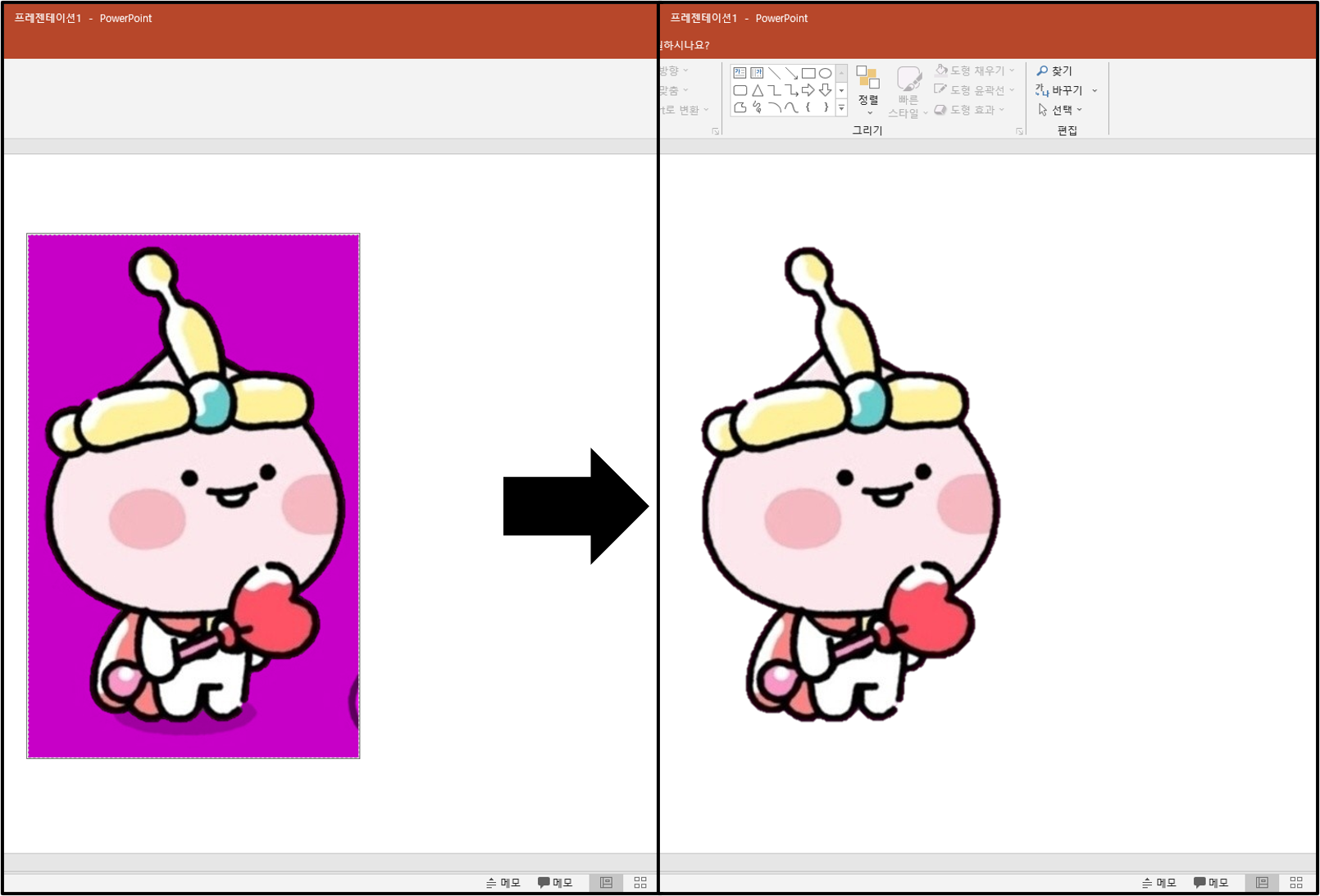This screenshot has height=896, width=1320.
Task: Open the 정렬 (Arrange) menu
Action: click(868, 90)
